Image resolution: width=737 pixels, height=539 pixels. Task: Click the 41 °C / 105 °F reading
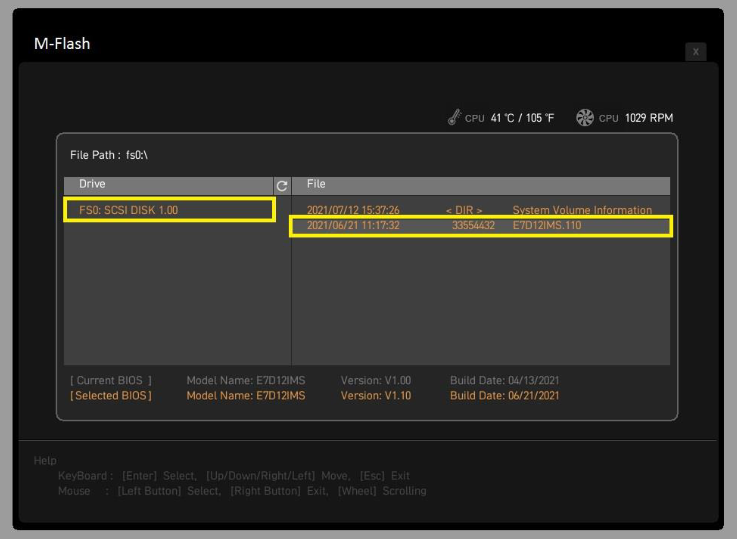coord(522,118)
